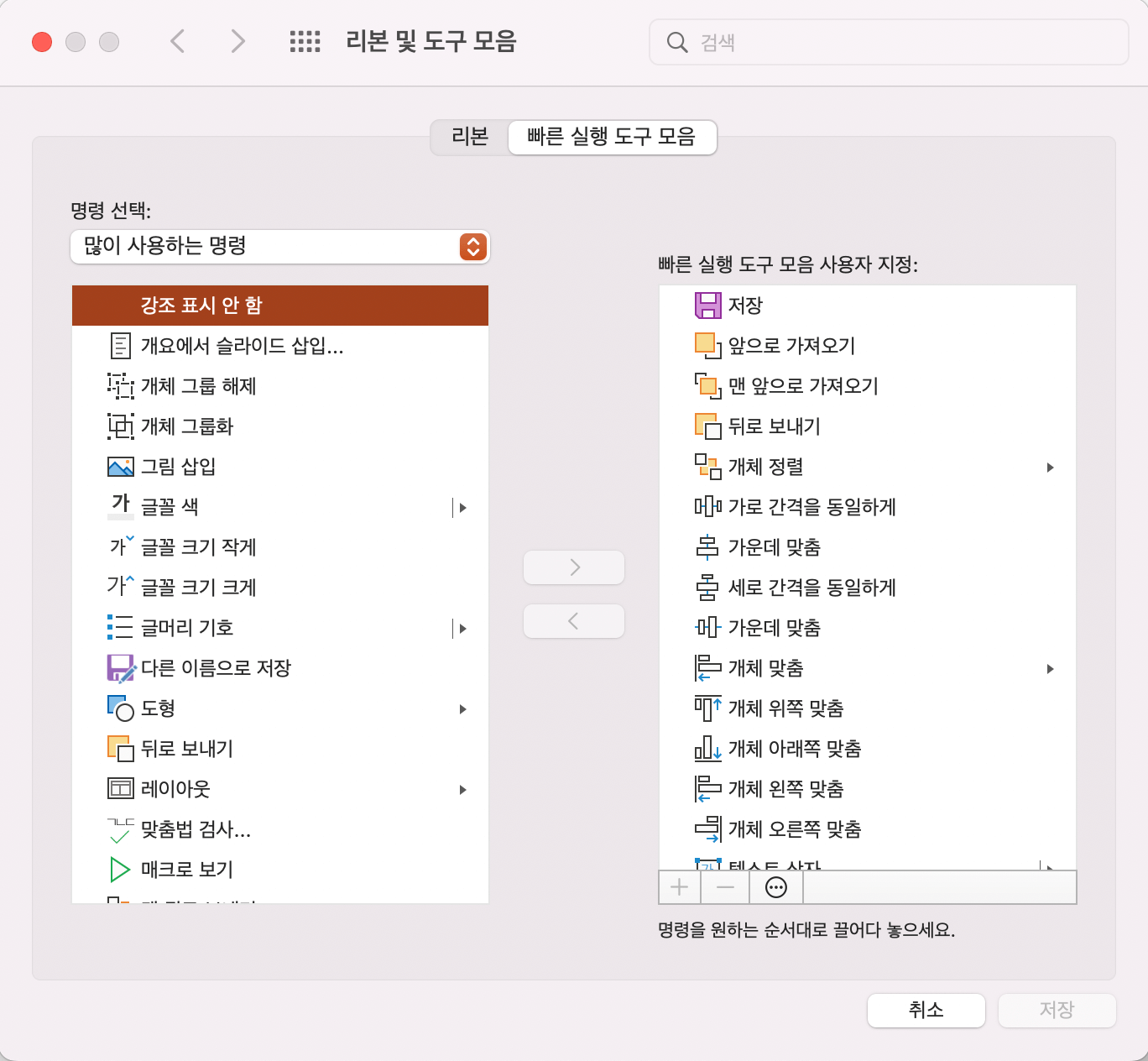Expand the 레이아웃 submenu arrow
This screenshot has width=1148, height=1061.
click(x=462, y=790)
